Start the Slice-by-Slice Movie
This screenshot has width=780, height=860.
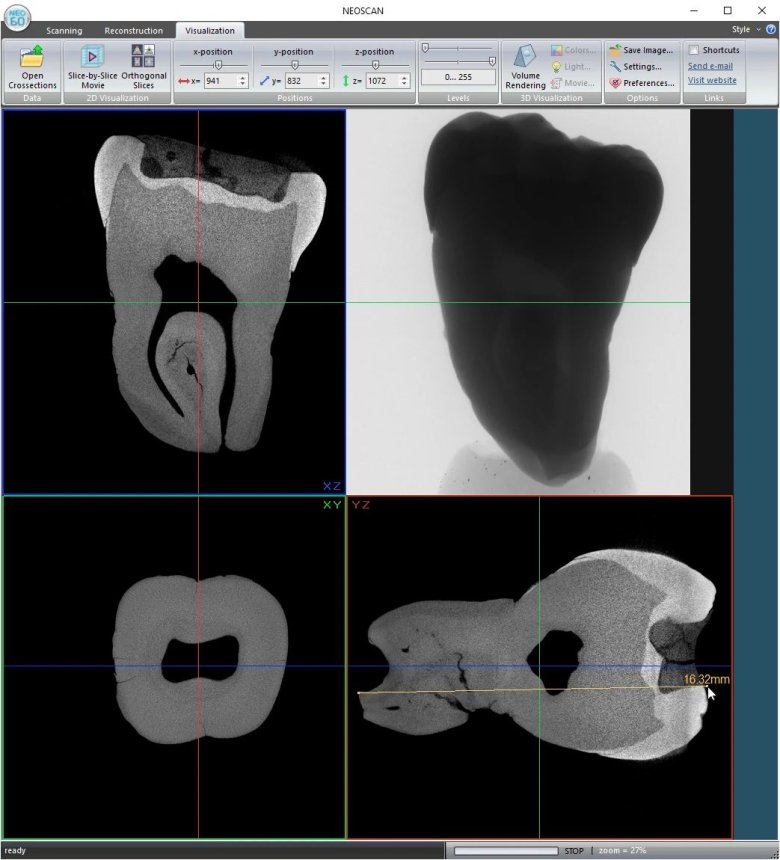click(92, 57)
